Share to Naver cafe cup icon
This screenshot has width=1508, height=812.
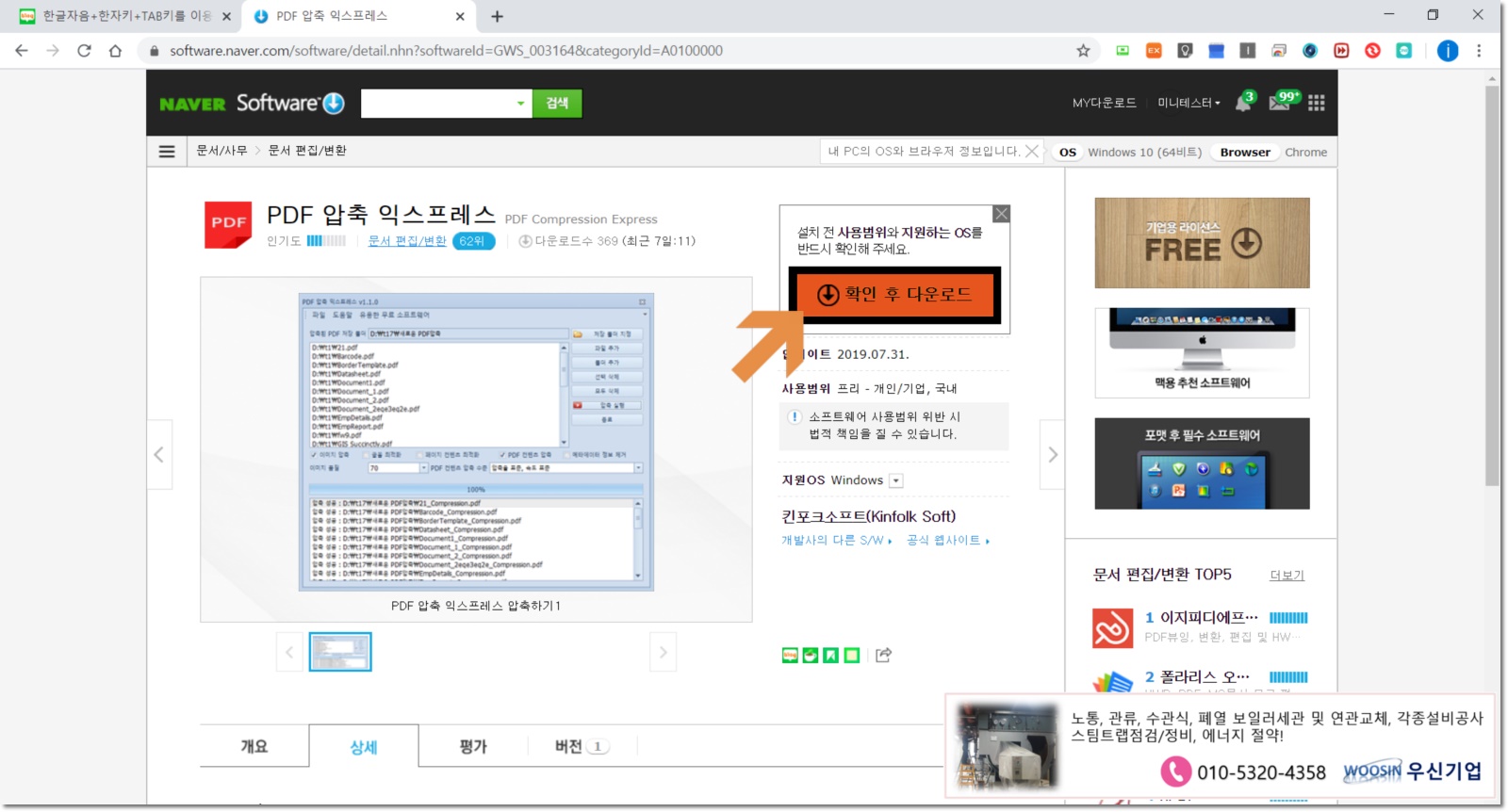click(x=811, y=656)
